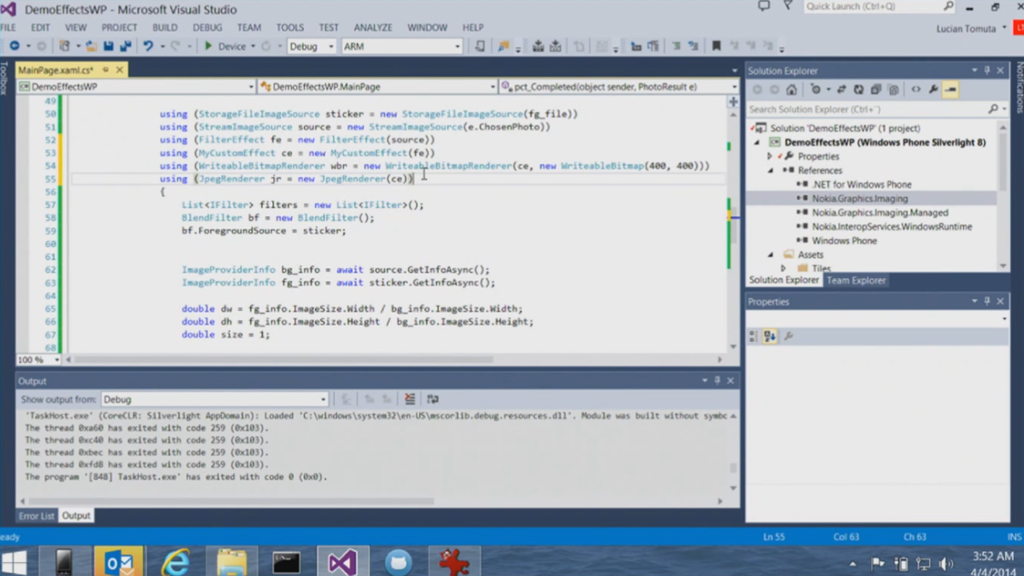This screenshot has width=1024, height=576.
Task: Toggle auto-hide pin on the Solution Explorer panel
Action: click(987, 71)
